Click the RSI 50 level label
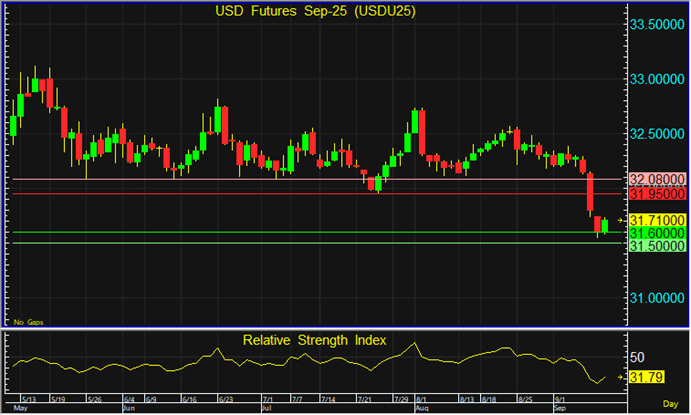The image size is (691, 415). pos(637,356)
